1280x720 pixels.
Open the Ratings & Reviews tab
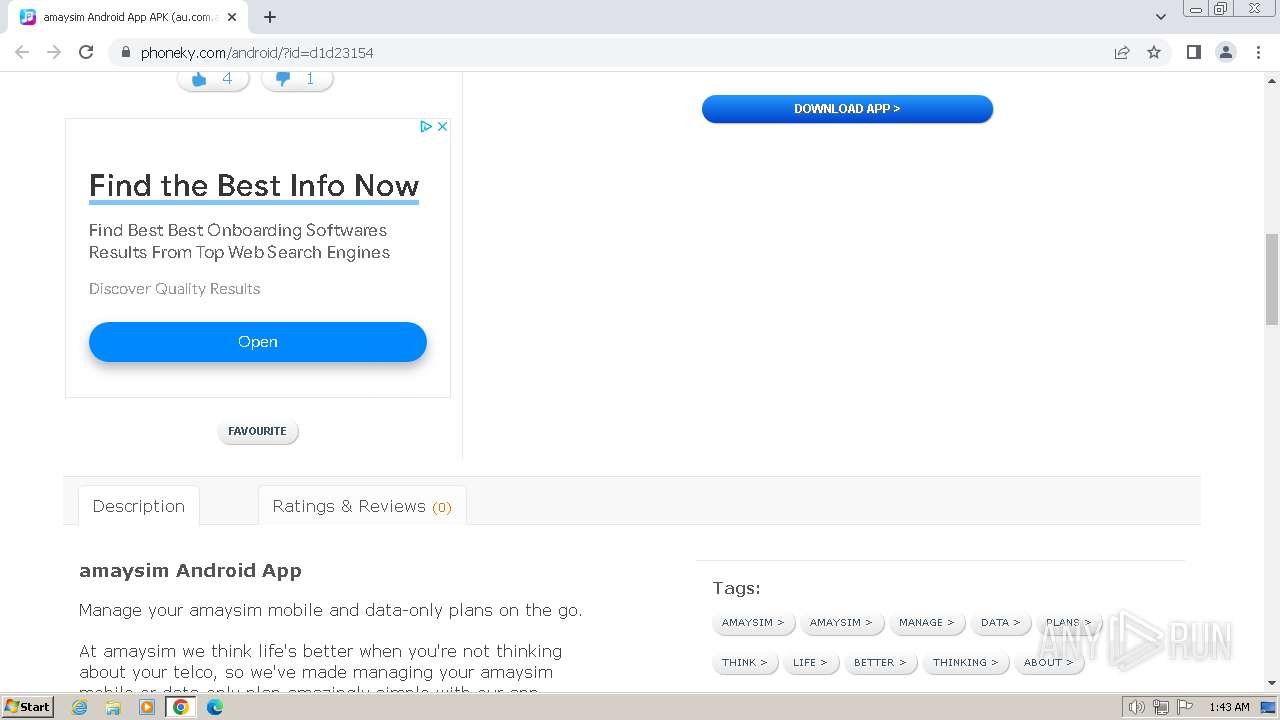(x=362, y=506)
